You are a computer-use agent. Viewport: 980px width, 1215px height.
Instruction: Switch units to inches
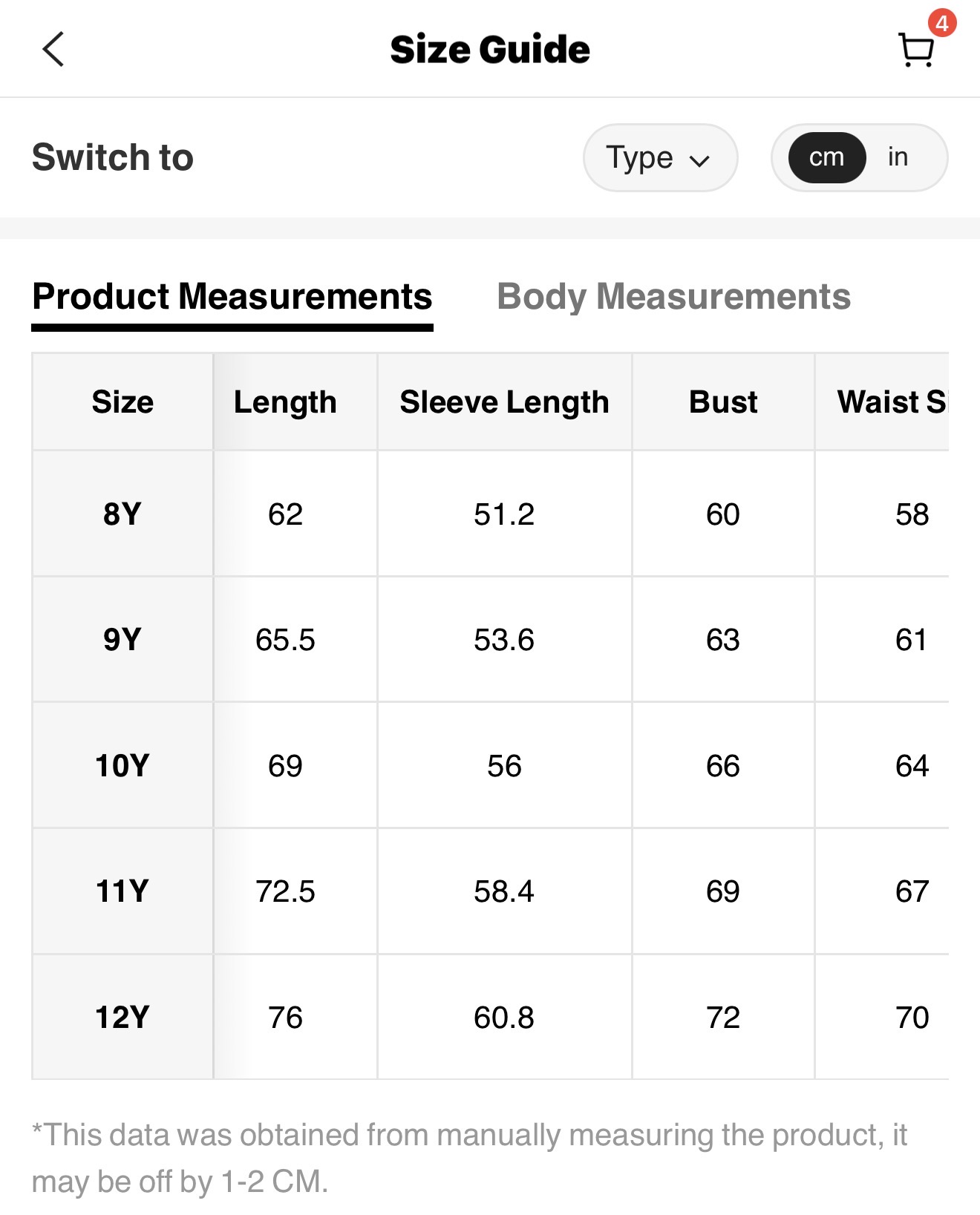click(898, 157)
